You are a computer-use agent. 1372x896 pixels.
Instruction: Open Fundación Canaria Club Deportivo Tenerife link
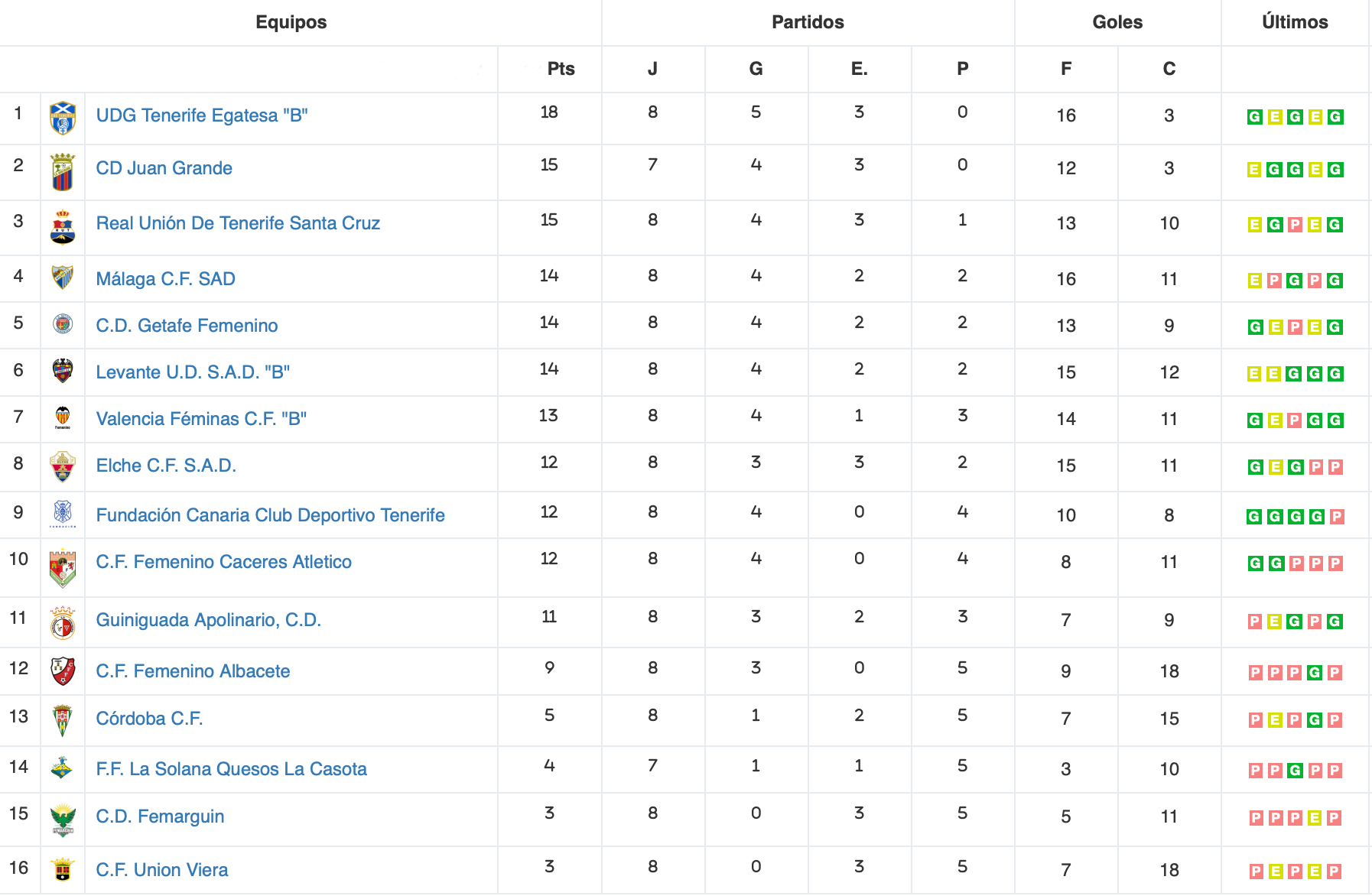[x=270, y=515]
